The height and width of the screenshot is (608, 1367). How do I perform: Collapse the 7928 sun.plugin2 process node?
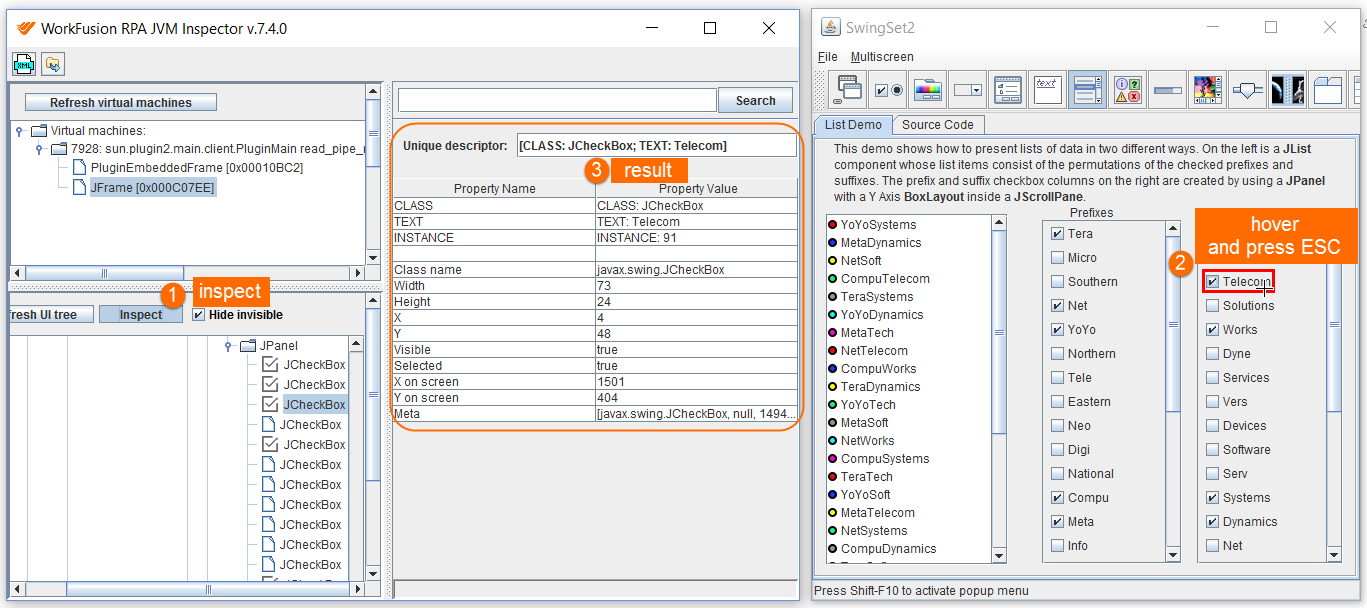[x=40, y=149]
